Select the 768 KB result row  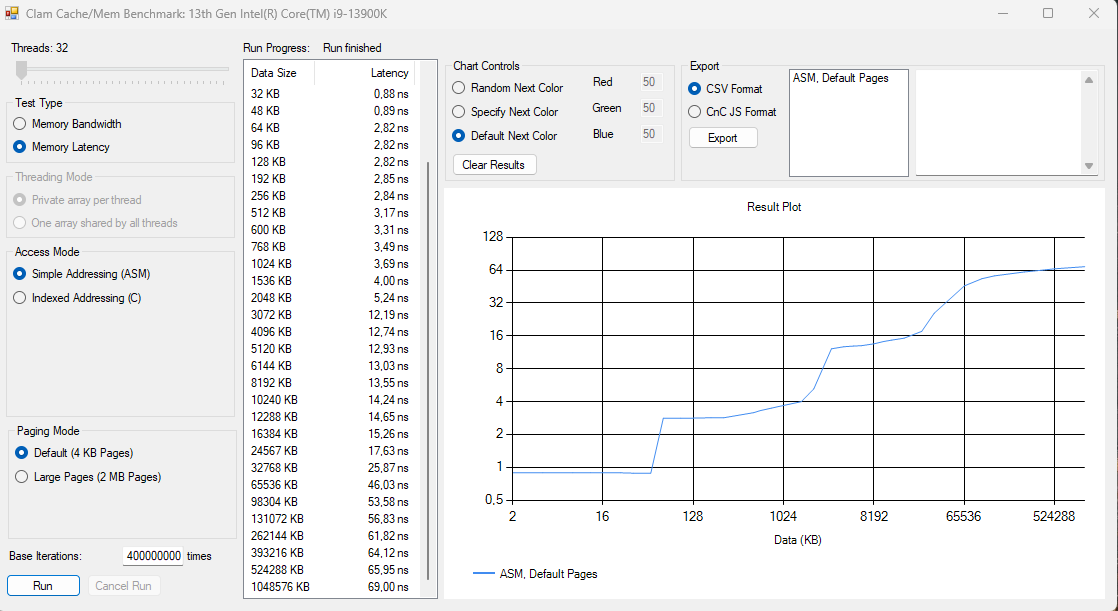tap(330, 247)
